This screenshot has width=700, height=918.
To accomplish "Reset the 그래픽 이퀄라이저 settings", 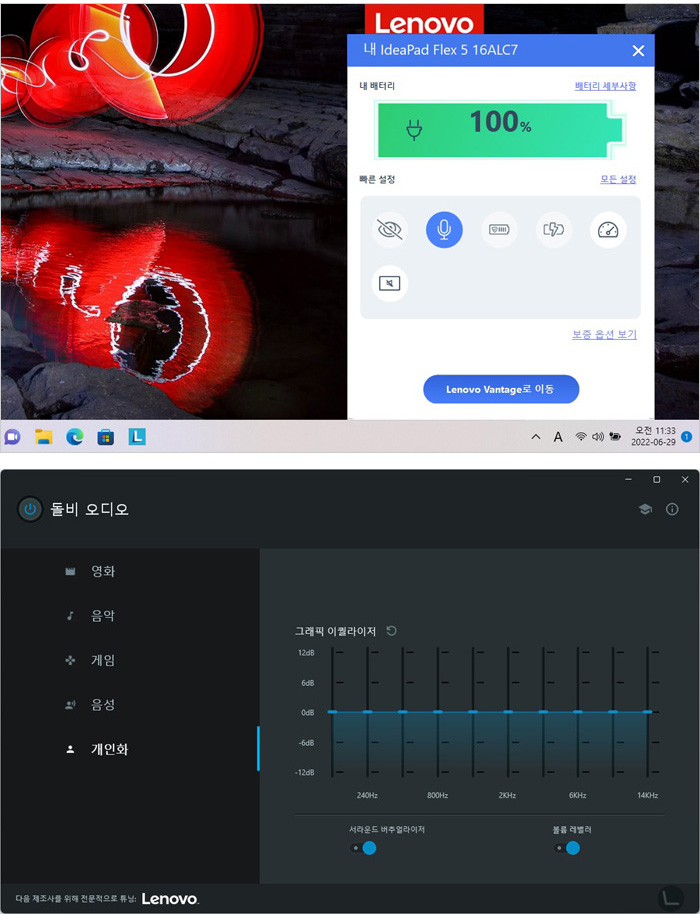I will (x=392, y=631).
